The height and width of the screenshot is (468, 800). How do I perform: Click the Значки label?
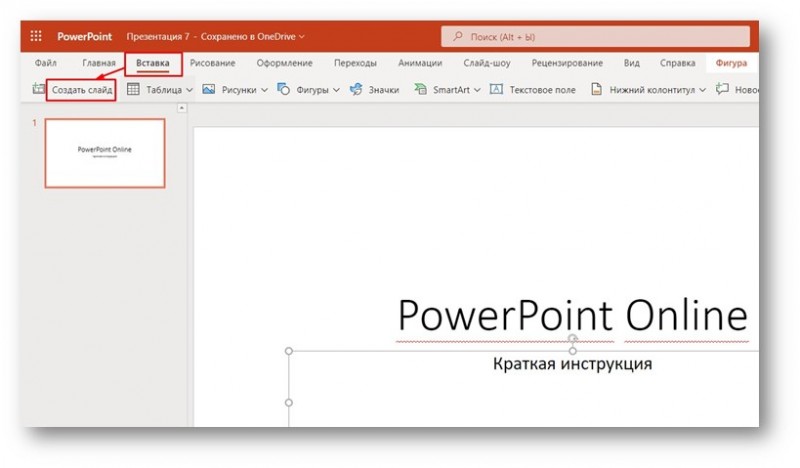(384, 90)
